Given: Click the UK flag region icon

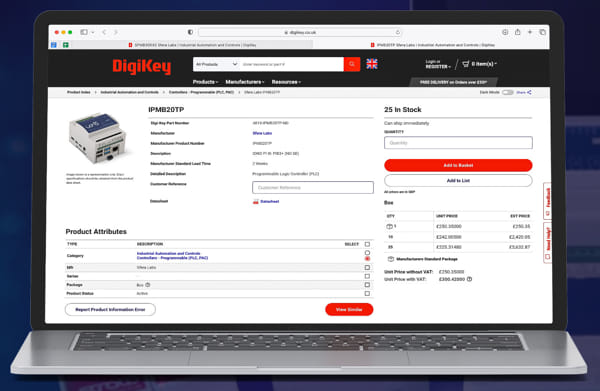Looking at the screenshot, I should 372,64.
